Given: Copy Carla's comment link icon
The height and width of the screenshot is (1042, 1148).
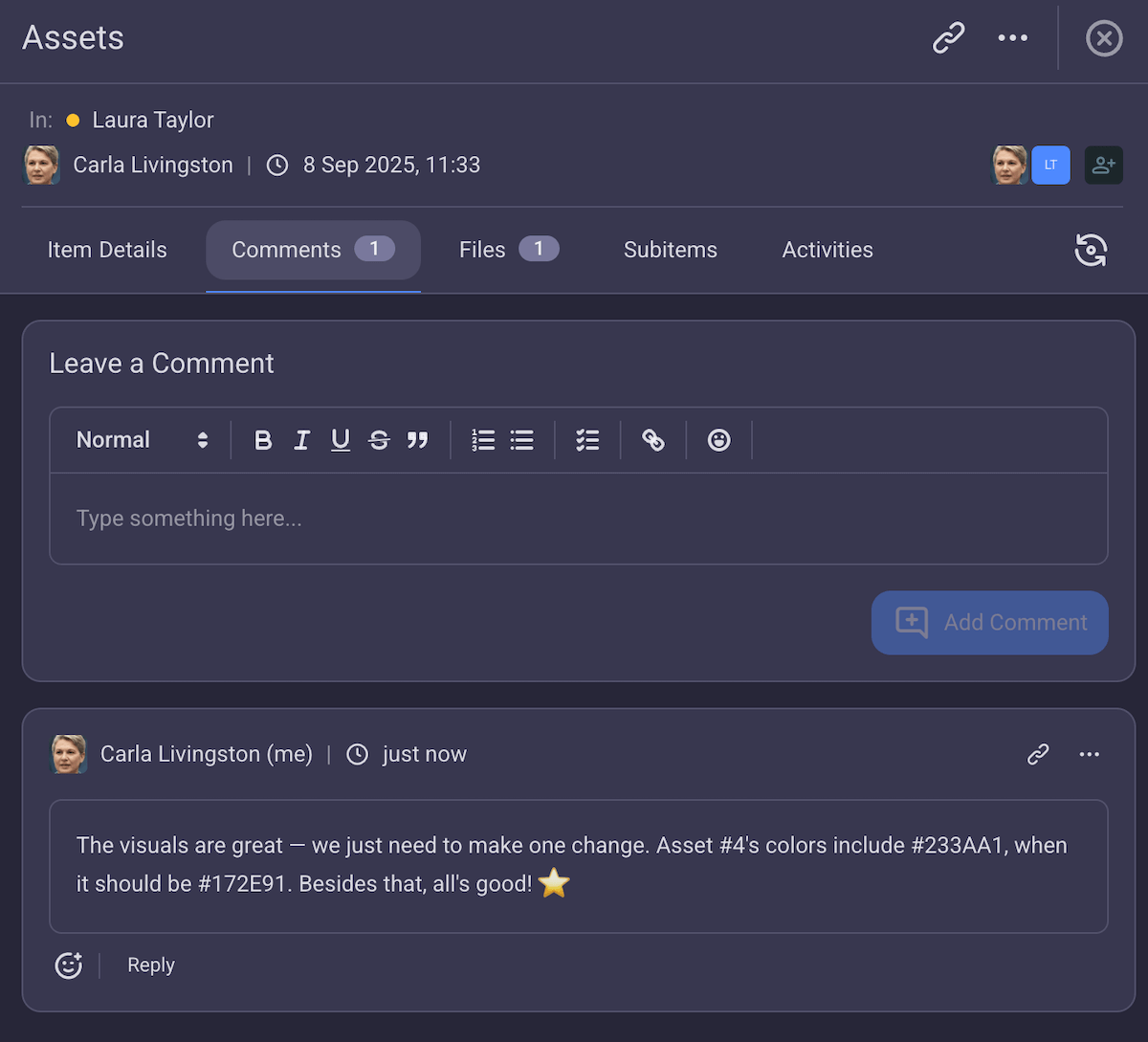Looking at the screenshot, I should [x=1038, y=754].
